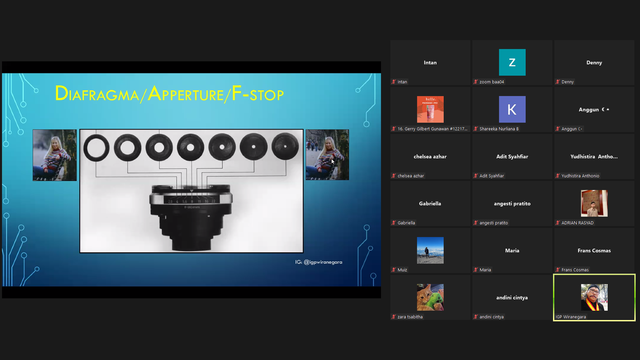
Task: Click the 'zoom baa04' name label
Action: click(x=491, y=82)
